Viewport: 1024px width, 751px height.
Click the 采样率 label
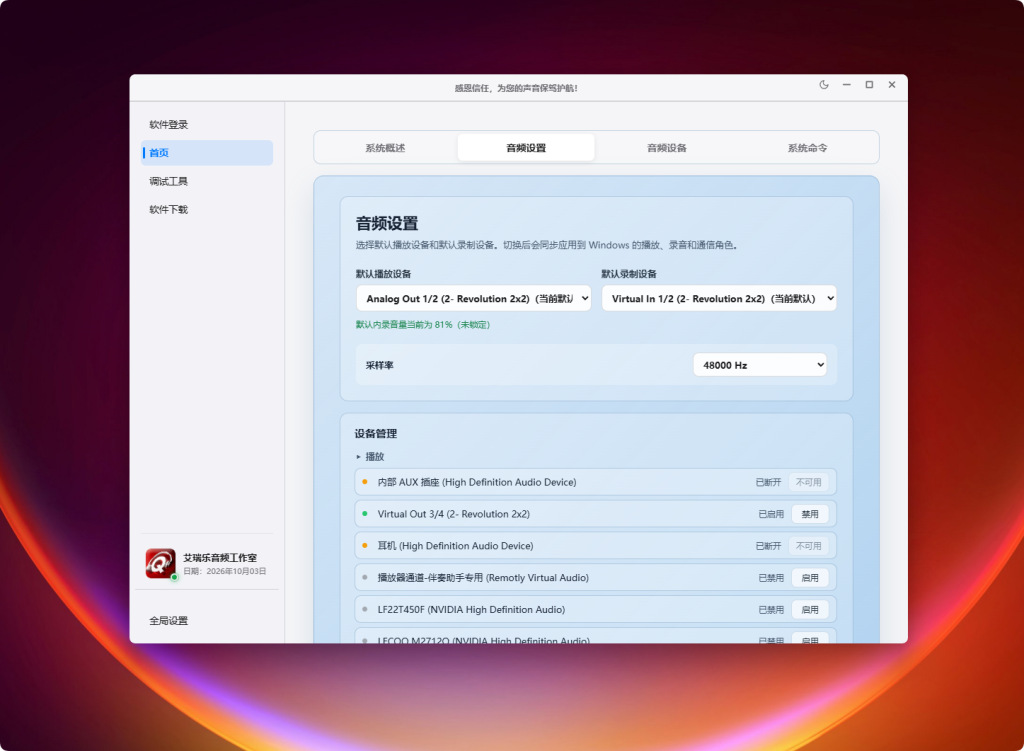[379, 365]
